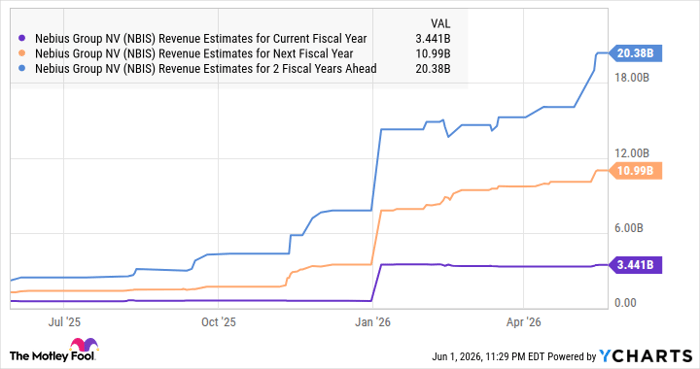Click the purple Current Fiscal Year legend dot

pyautogui.click(x=22, y=38)
